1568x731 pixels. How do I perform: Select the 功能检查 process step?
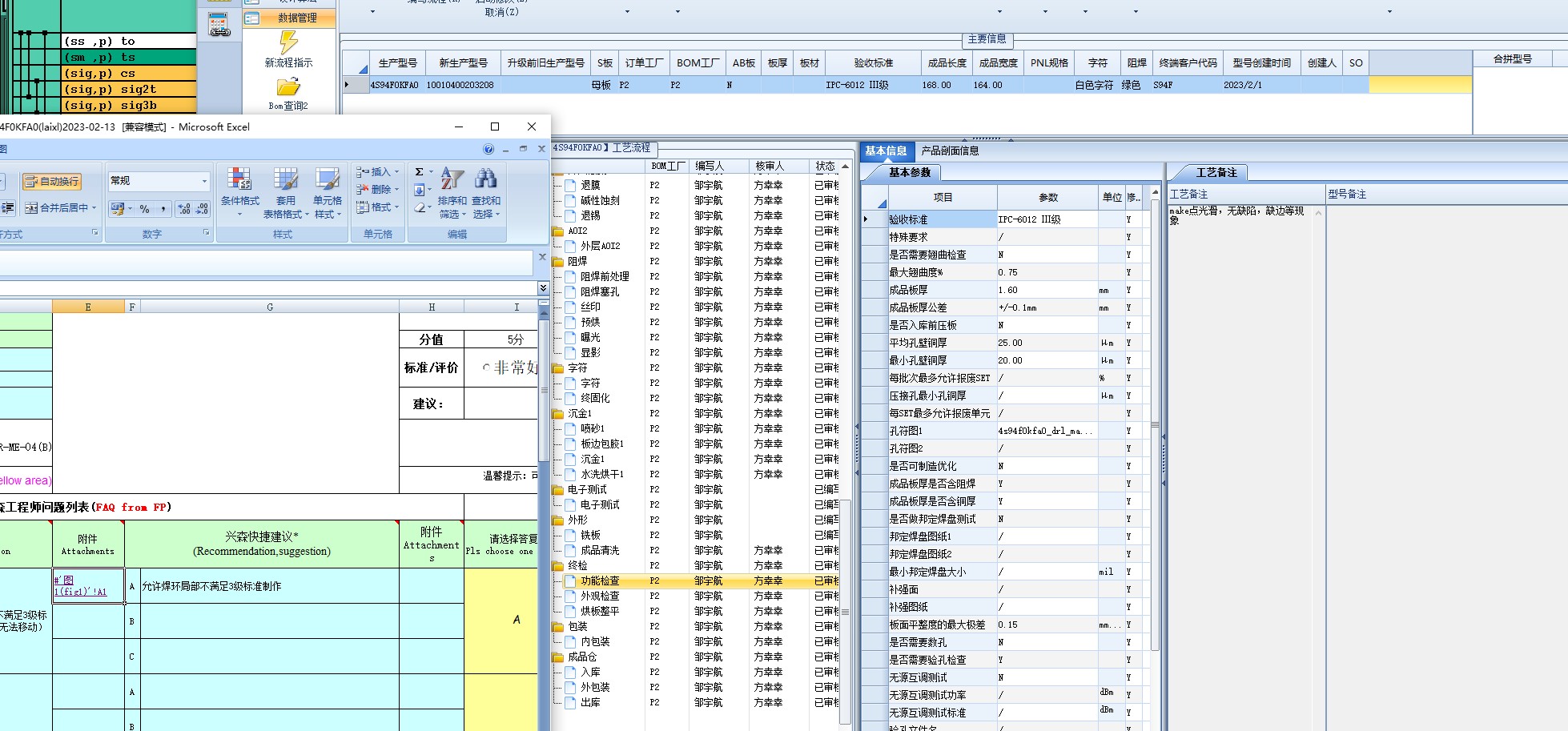click(x=600, y=580)
